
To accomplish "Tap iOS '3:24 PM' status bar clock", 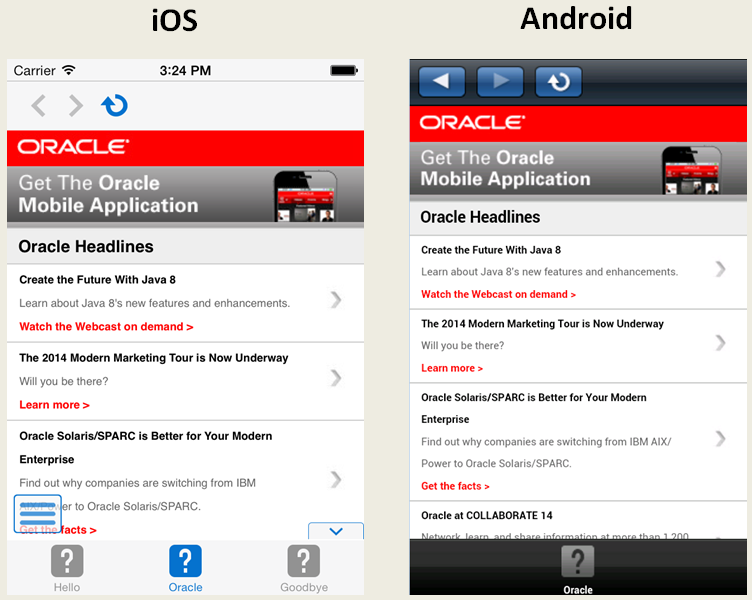I will click(x=185, y=71).
